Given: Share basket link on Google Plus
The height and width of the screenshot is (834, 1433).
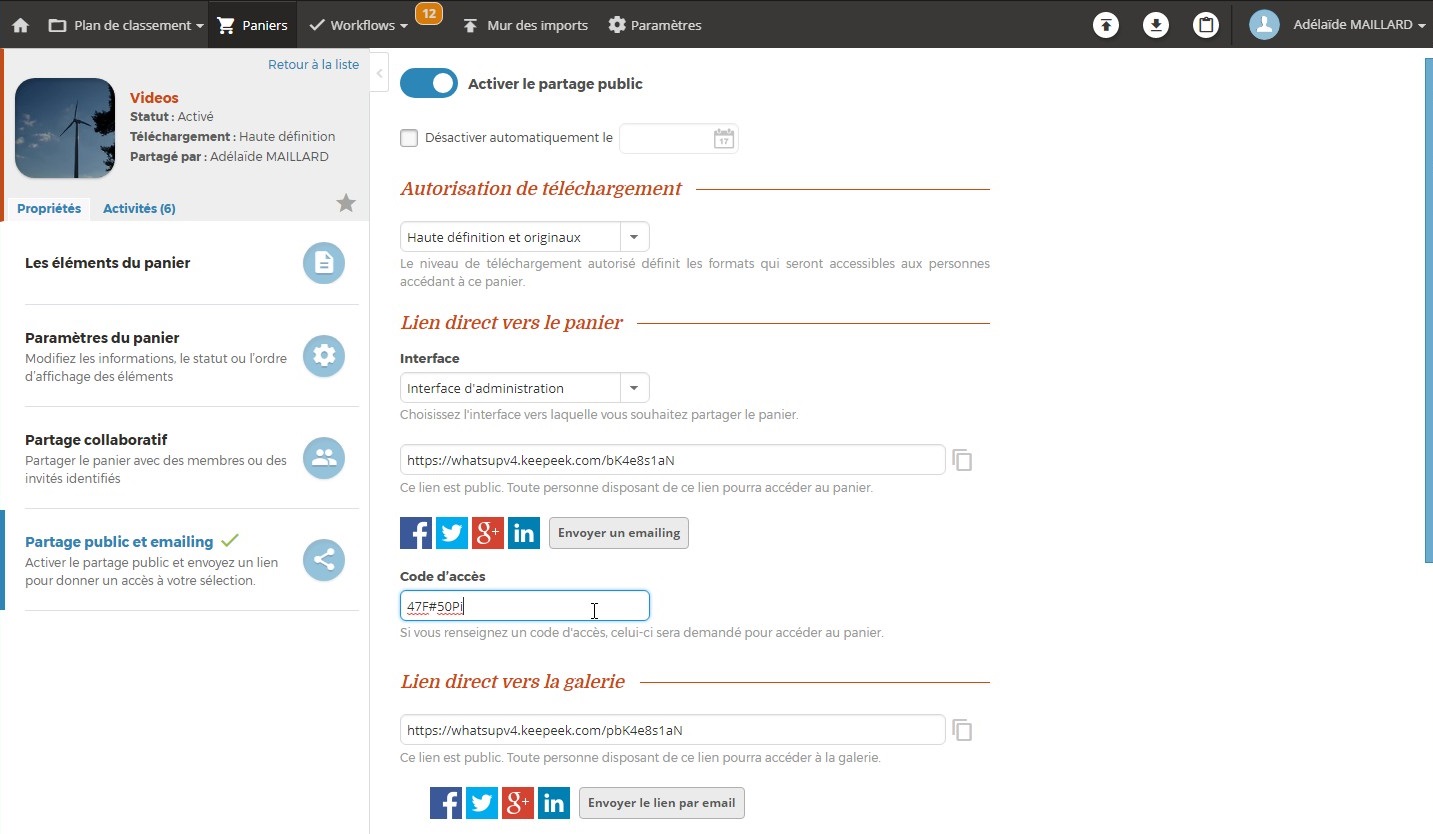Looking at the screenshot, I should pos(488,533).
